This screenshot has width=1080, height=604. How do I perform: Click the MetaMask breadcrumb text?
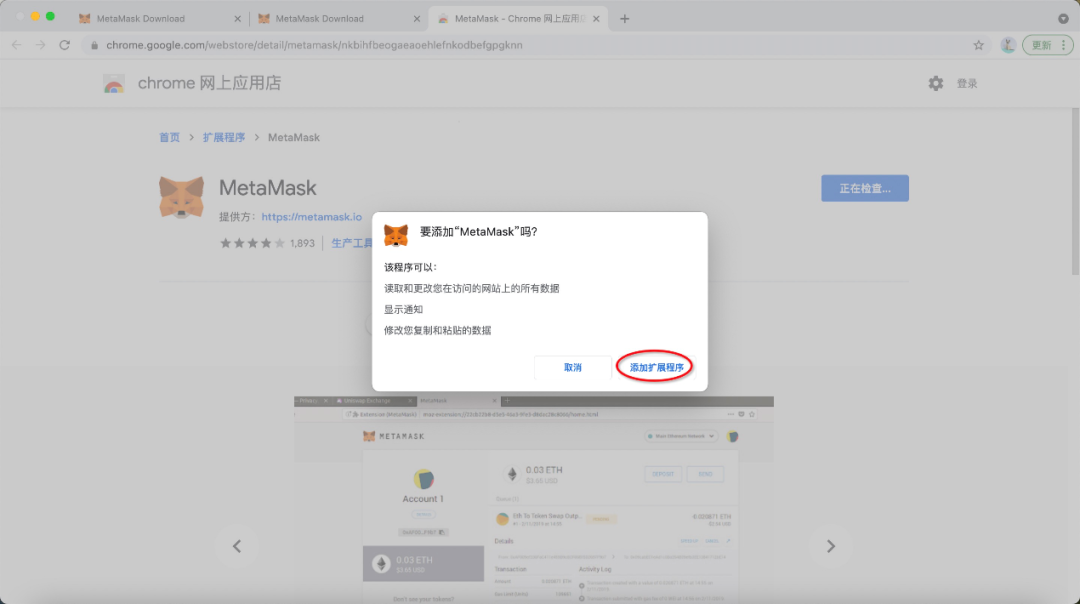point(293,137)
